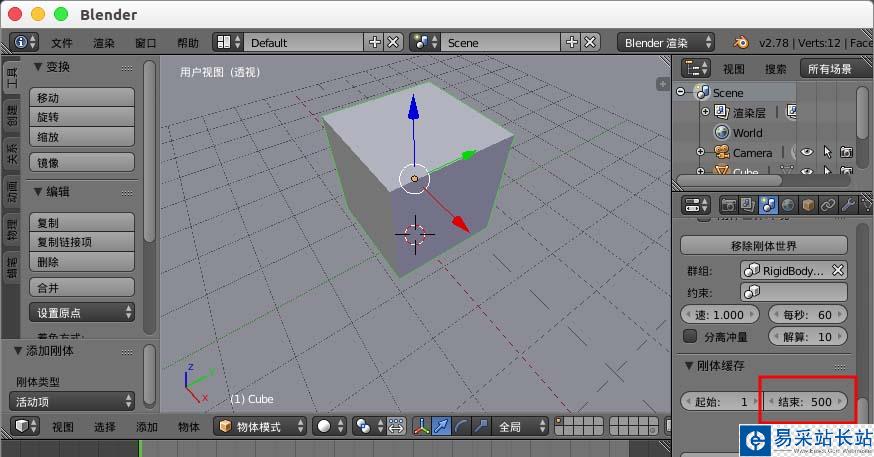Adjust the rigid body Speed 1.000 field

720,314
